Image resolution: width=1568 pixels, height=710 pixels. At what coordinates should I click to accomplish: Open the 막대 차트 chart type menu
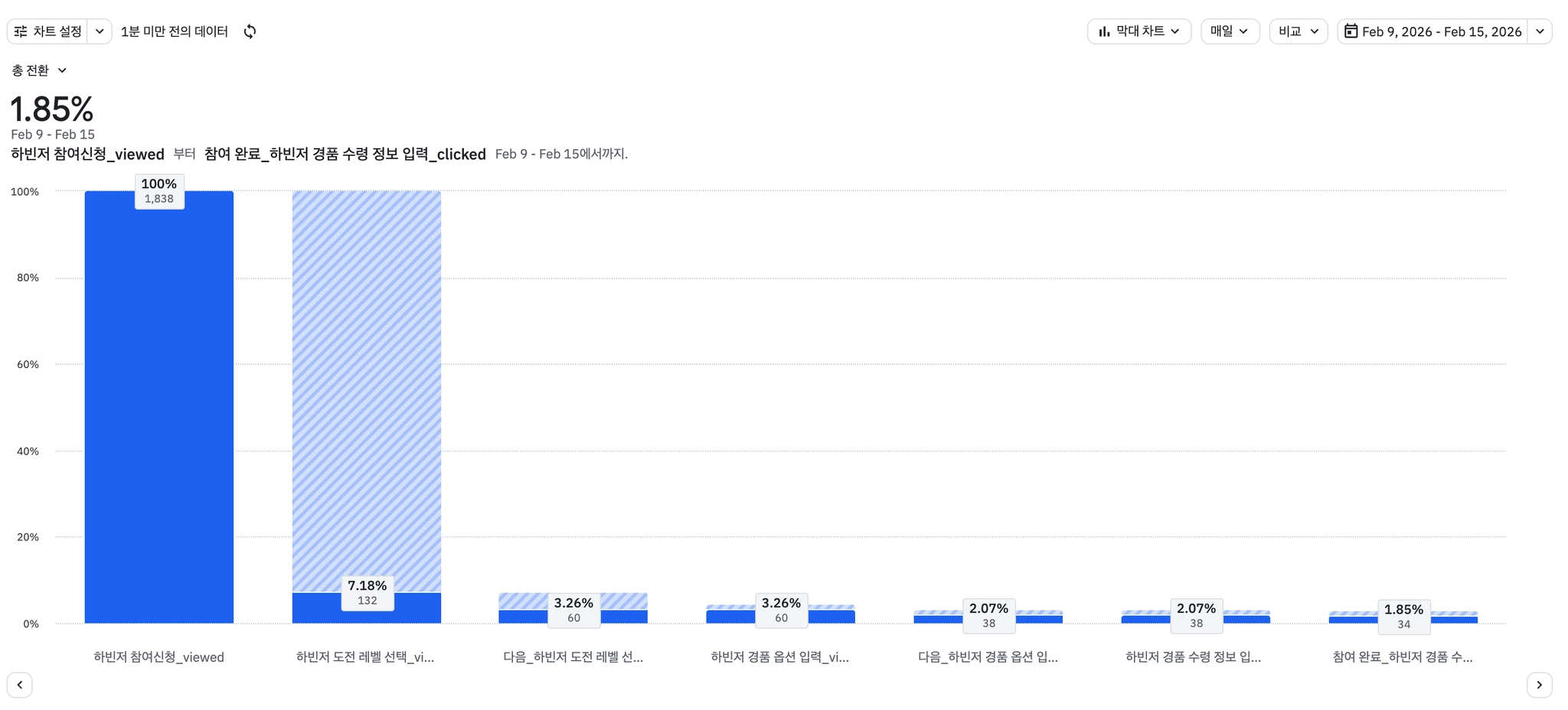tap(1139, 31)
